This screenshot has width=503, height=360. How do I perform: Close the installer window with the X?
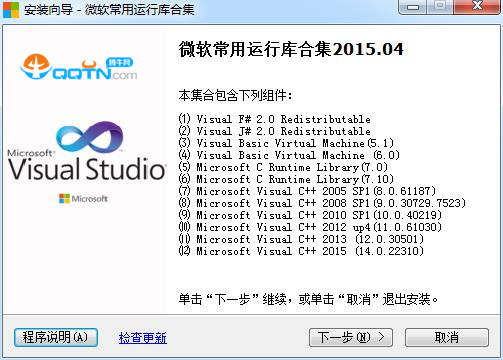tap(477, 7)
